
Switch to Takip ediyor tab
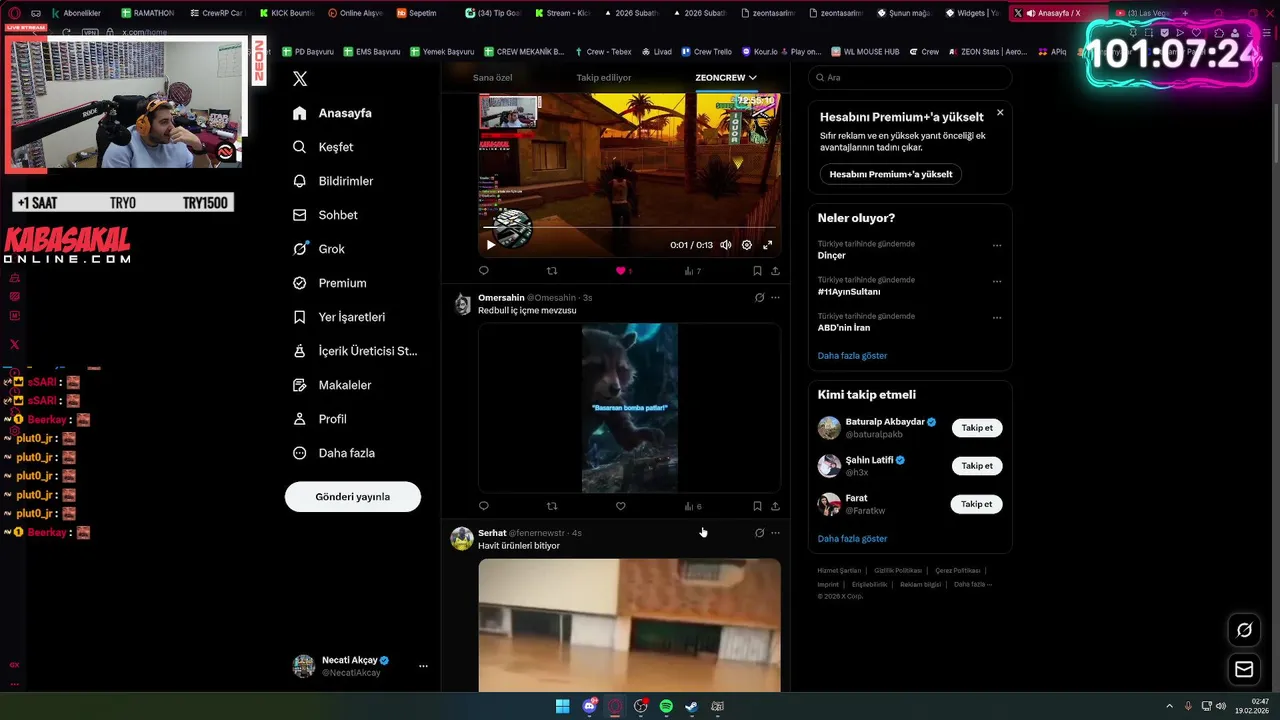(x=604, y=77)
